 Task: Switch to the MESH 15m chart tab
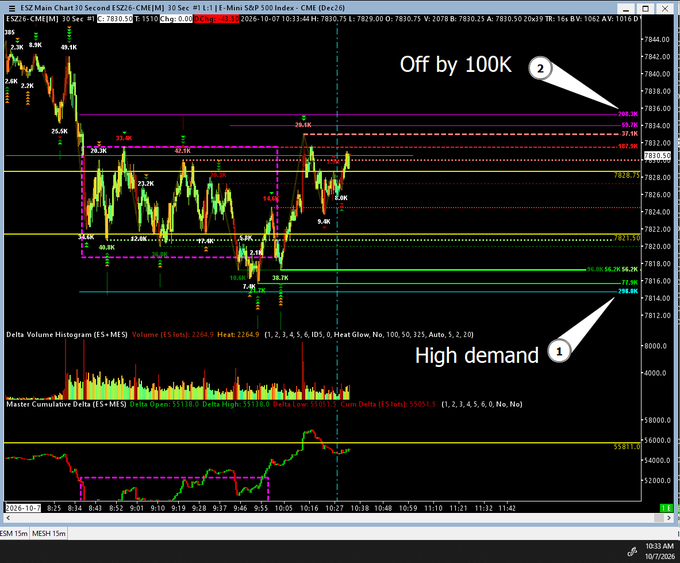[x=49, y=533]
